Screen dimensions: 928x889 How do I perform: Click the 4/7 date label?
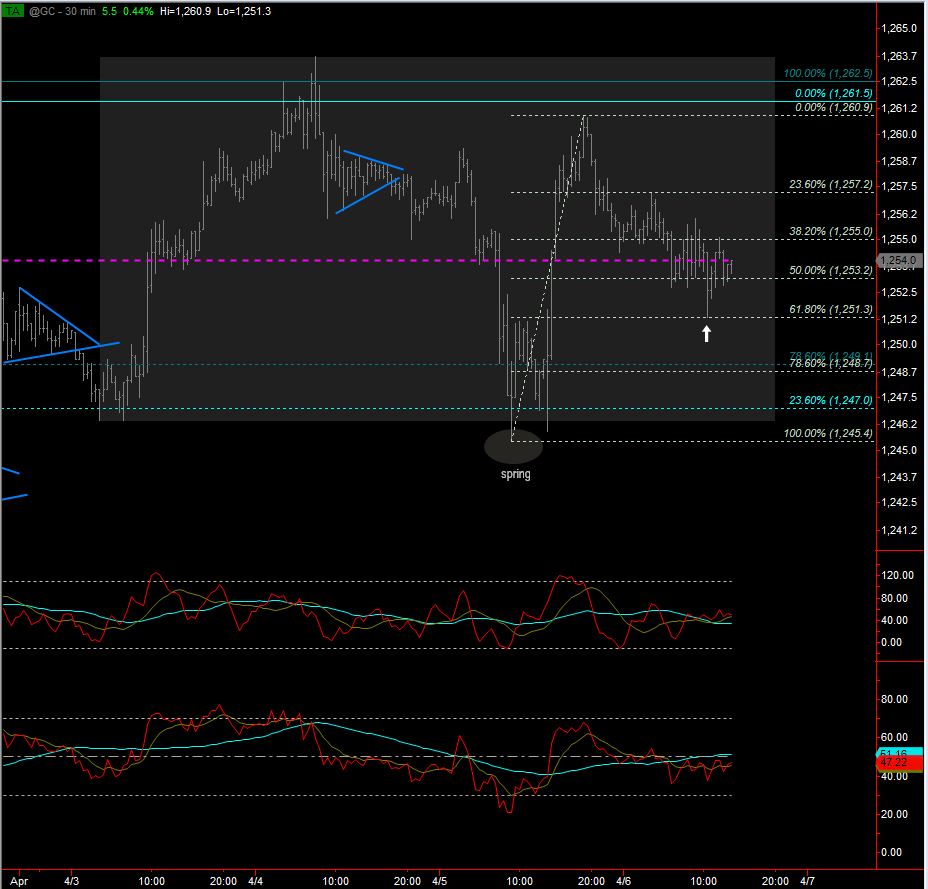click(807, 881)
